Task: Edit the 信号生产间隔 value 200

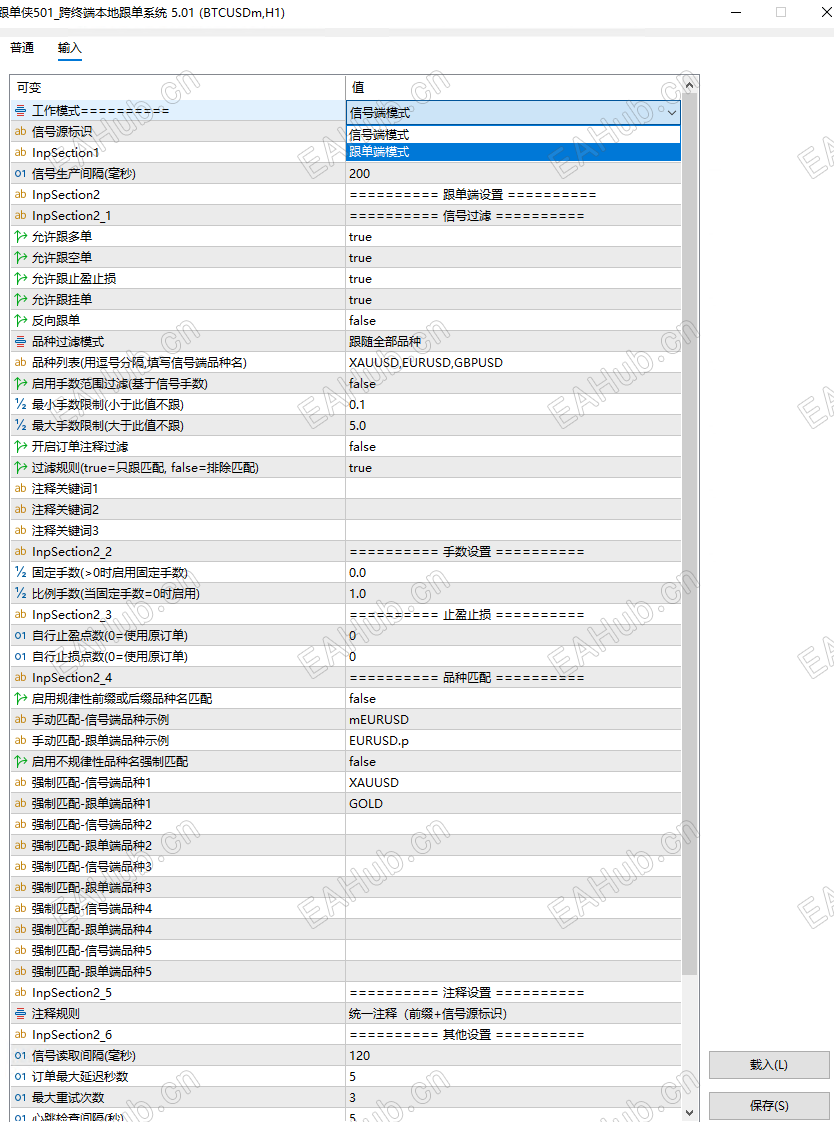Action: pyautogui.click(x=513, y=174)
